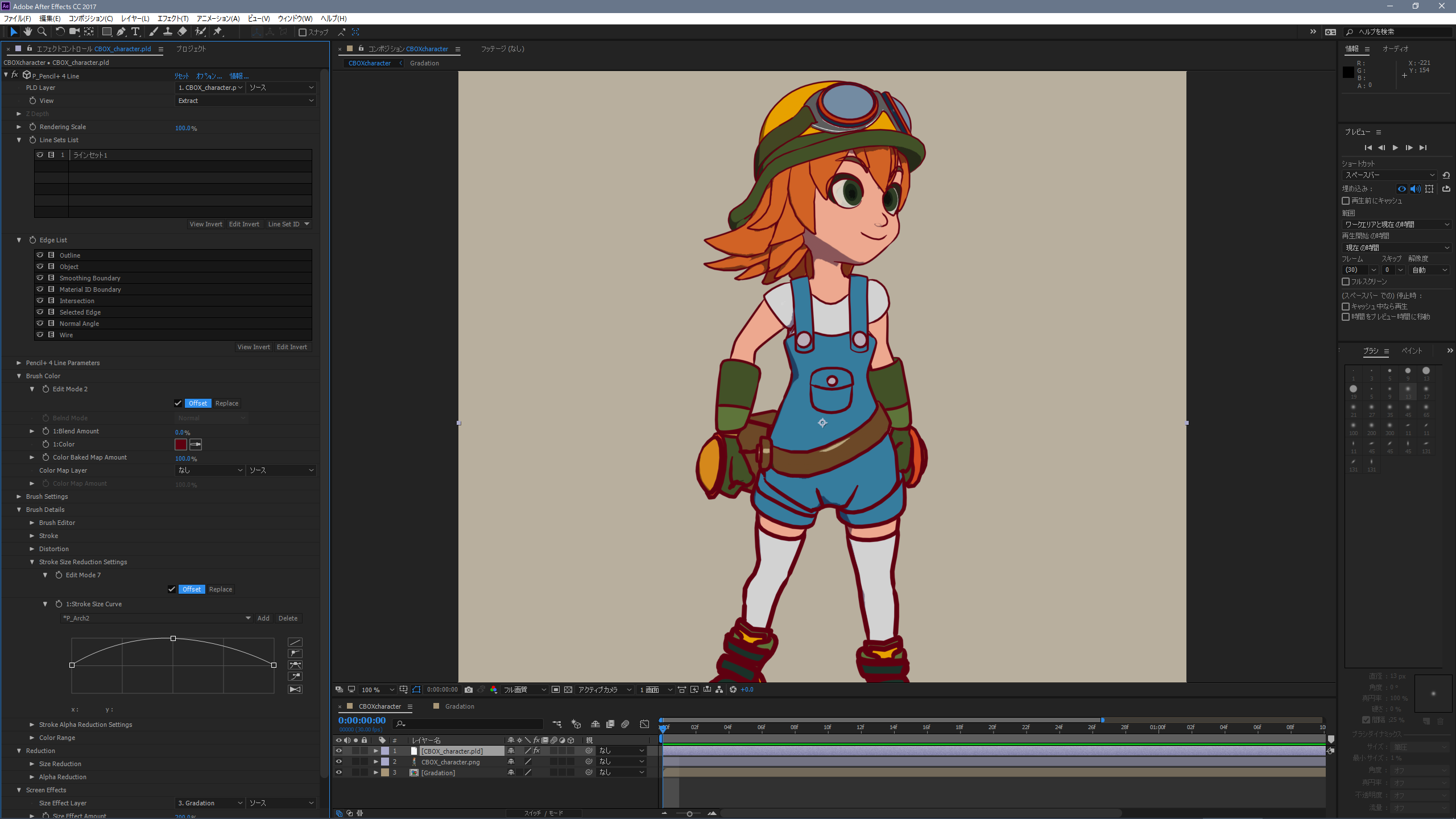Enable the fullscreen checkbox

tap(1346, 282)
